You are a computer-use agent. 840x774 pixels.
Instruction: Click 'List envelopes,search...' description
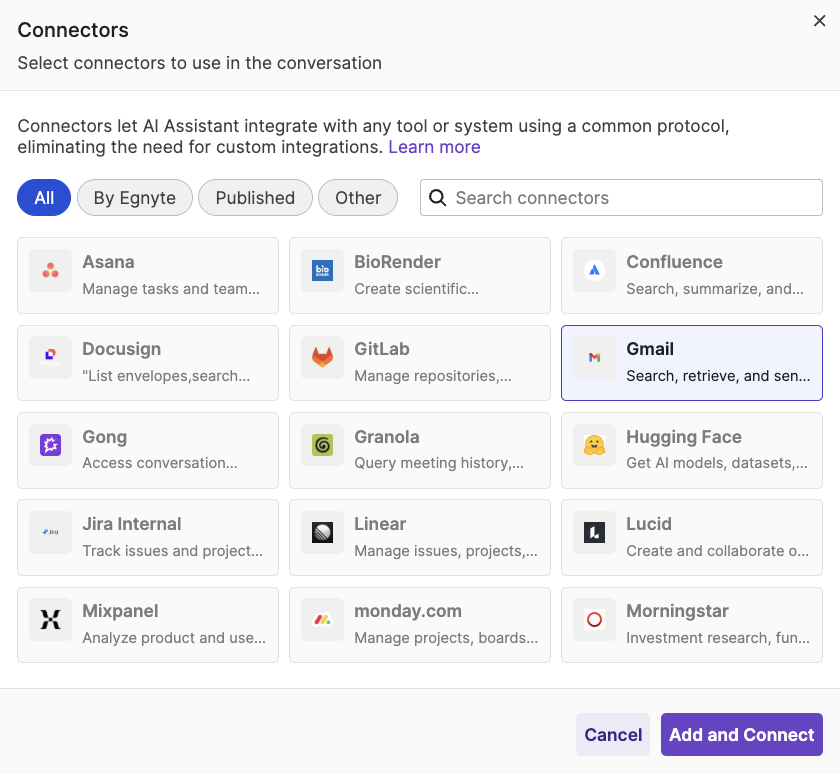point(166,376)
